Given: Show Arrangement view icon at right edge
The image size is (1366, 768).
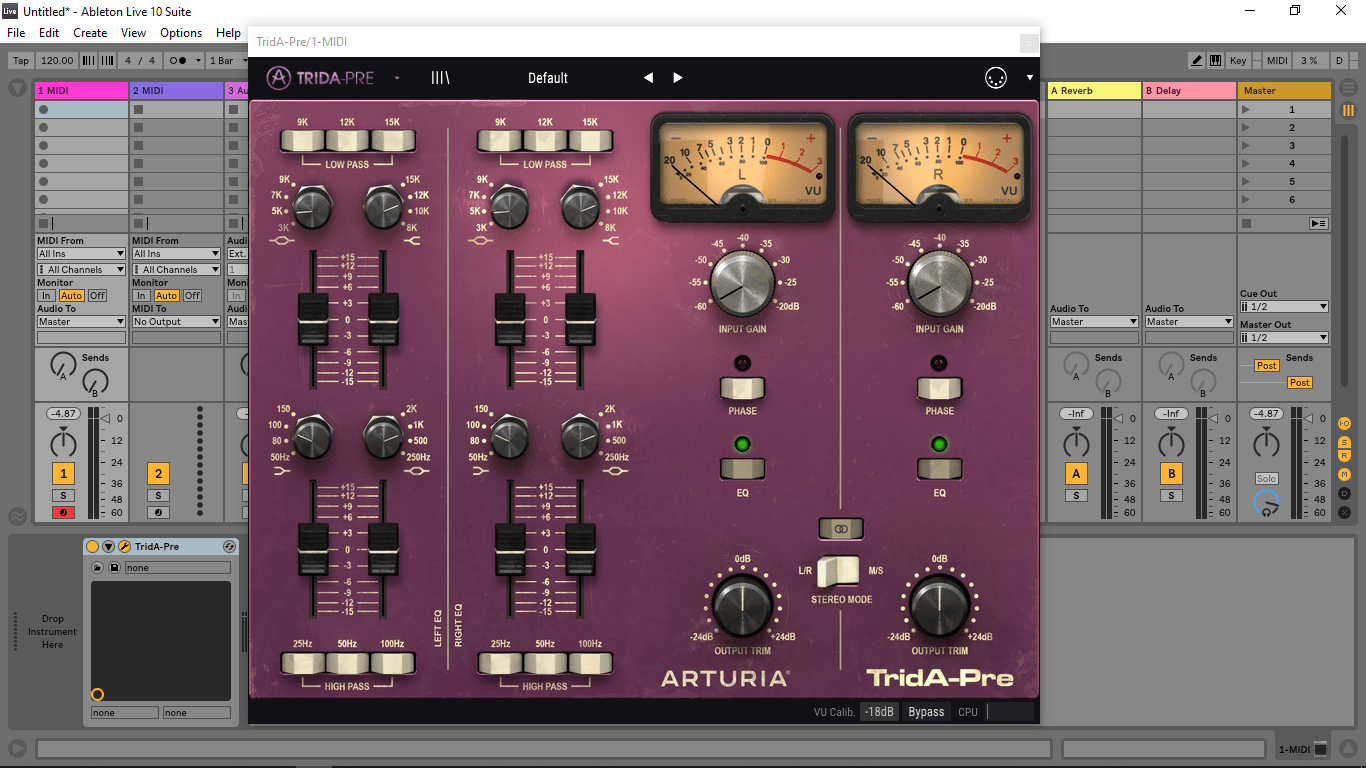Looking at the screenshot, I should 1348,90.
